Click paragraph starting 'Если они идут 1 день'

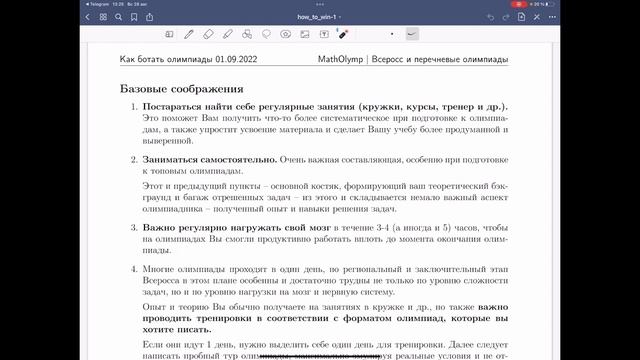point(325,350)
